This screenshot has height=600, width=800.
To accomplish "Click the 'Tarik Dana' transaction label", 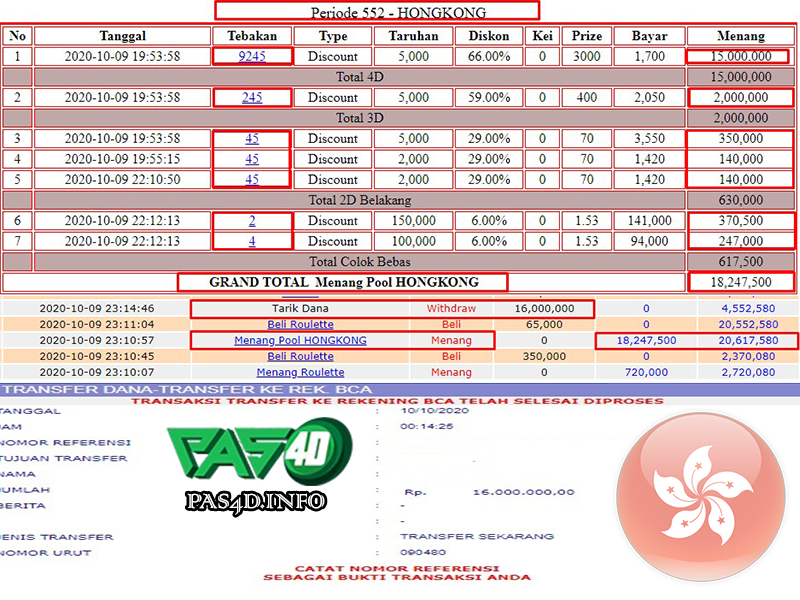I will [x=300, y=309].
